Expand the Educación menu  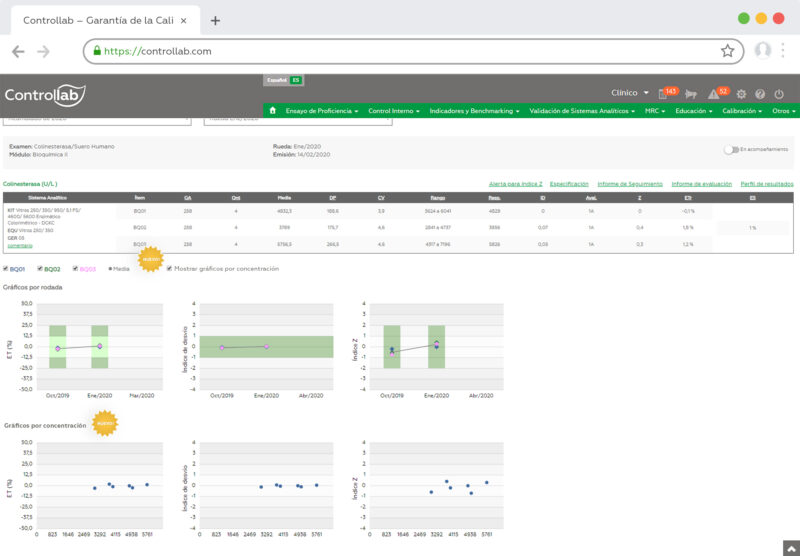click(693, 111)
